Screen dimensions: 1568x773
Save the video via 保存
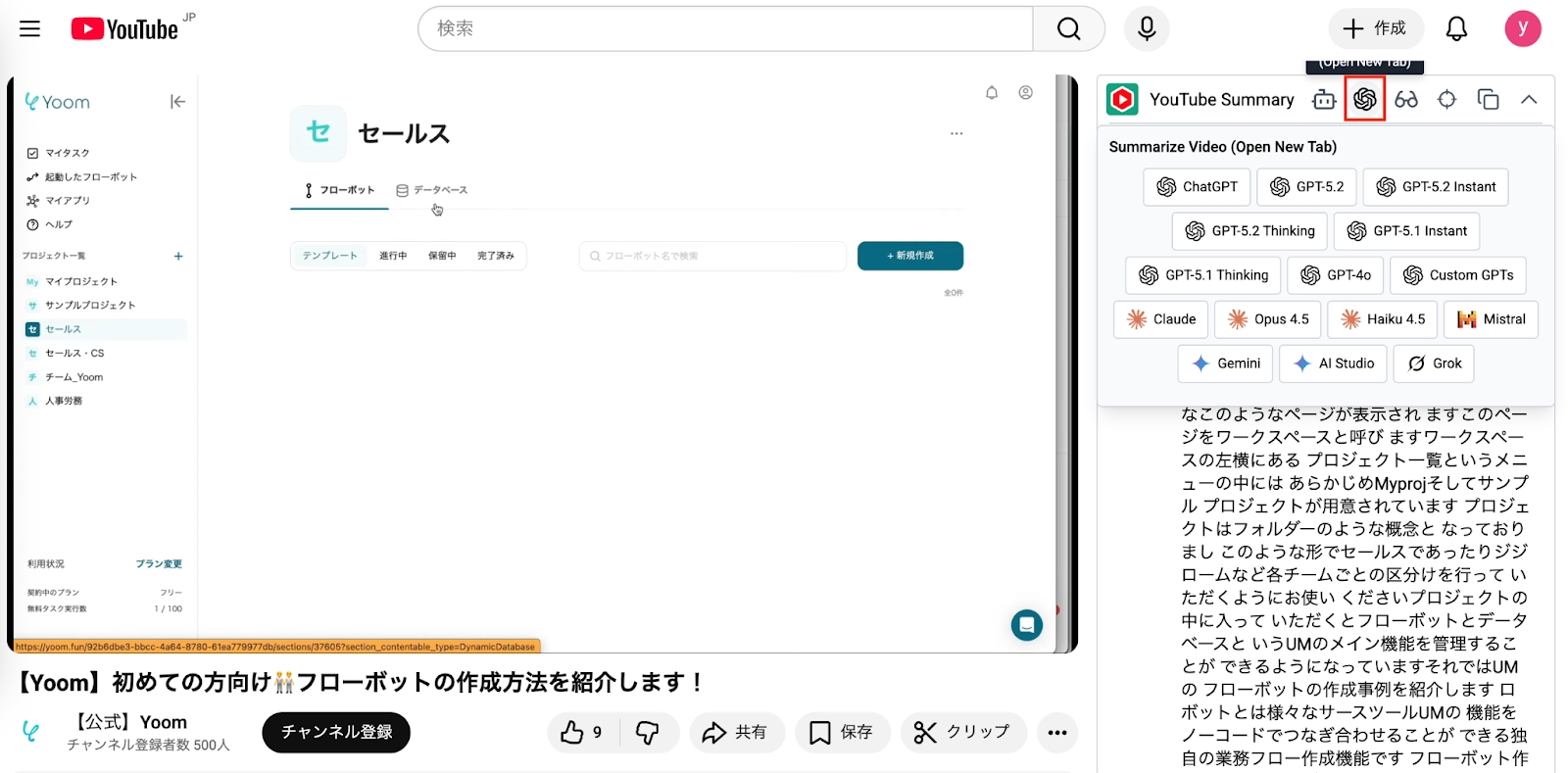coord(843,732)
